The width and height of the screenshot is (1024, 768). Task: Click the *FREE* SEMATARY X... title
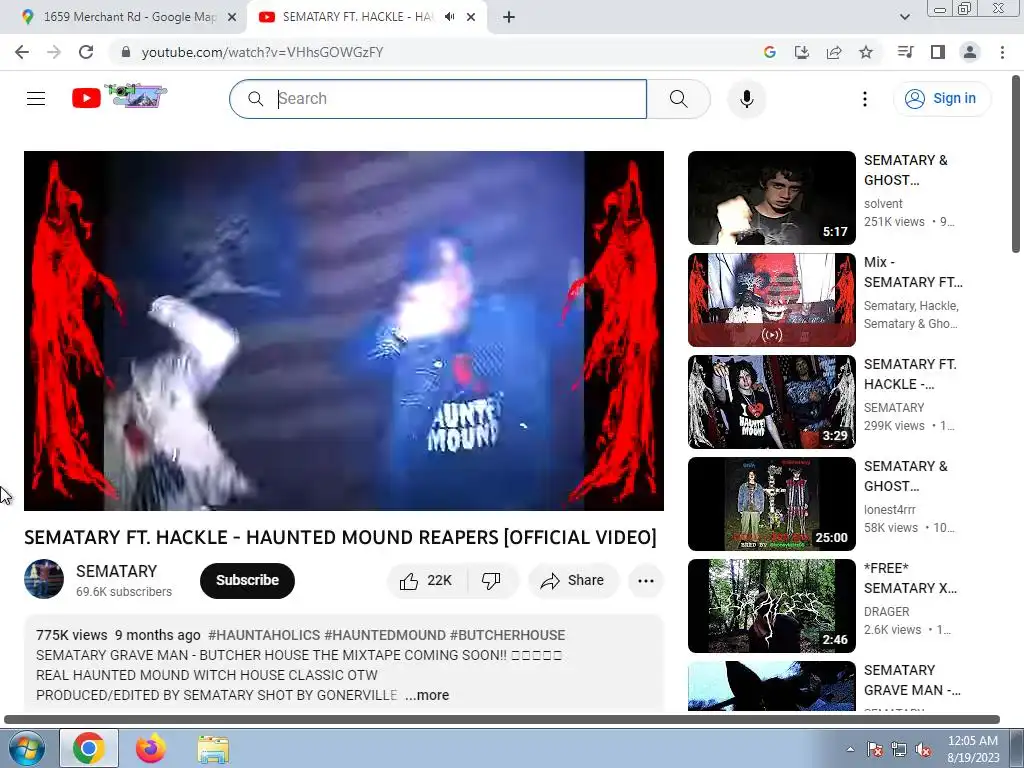point(910,578)
